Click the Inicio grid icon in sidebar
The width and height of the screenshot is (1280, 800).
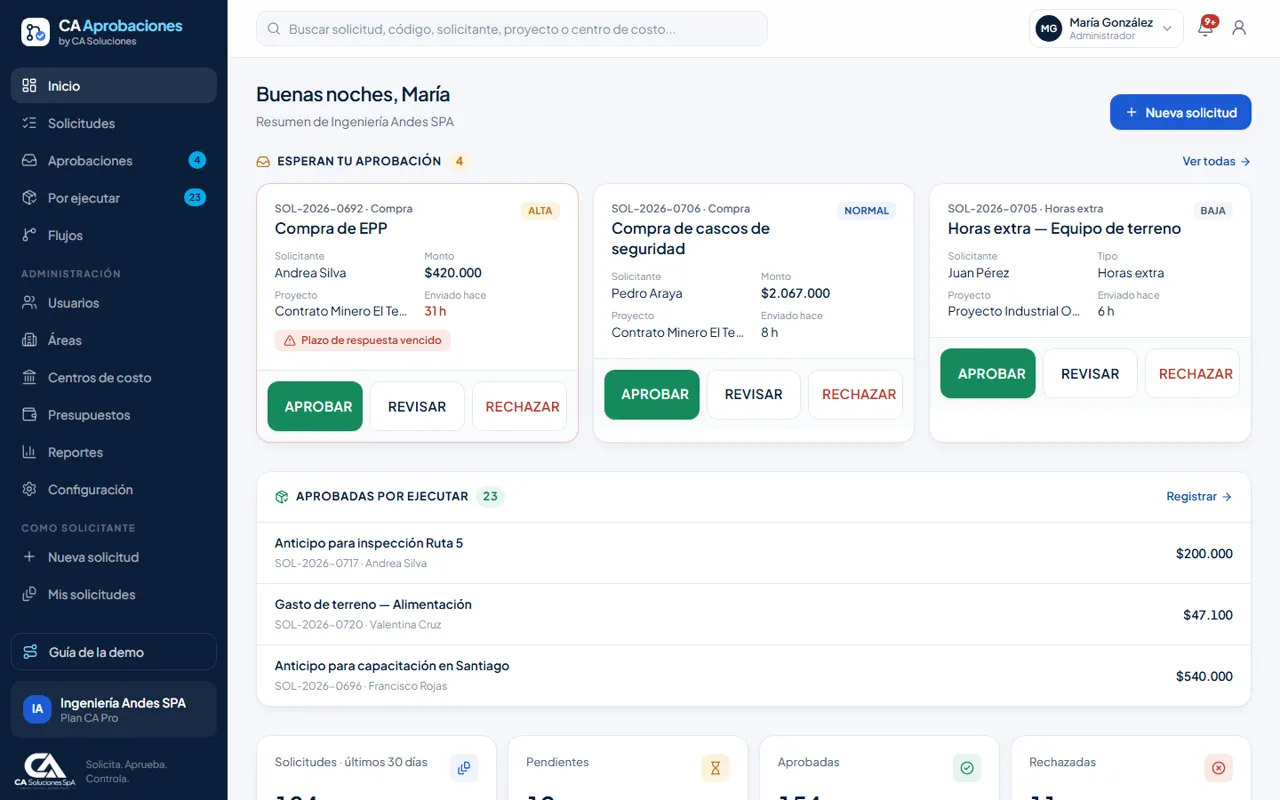tap(29, 85)
